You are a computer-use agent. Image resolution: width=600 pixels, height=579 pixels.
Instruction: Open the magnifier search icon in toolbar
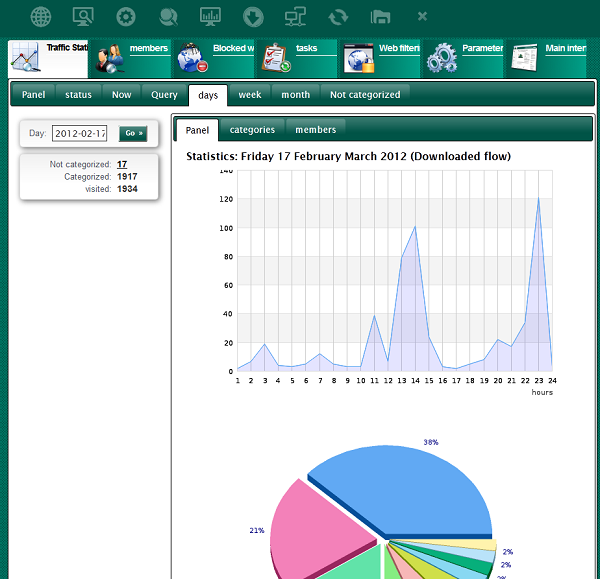tap(168, 17)
